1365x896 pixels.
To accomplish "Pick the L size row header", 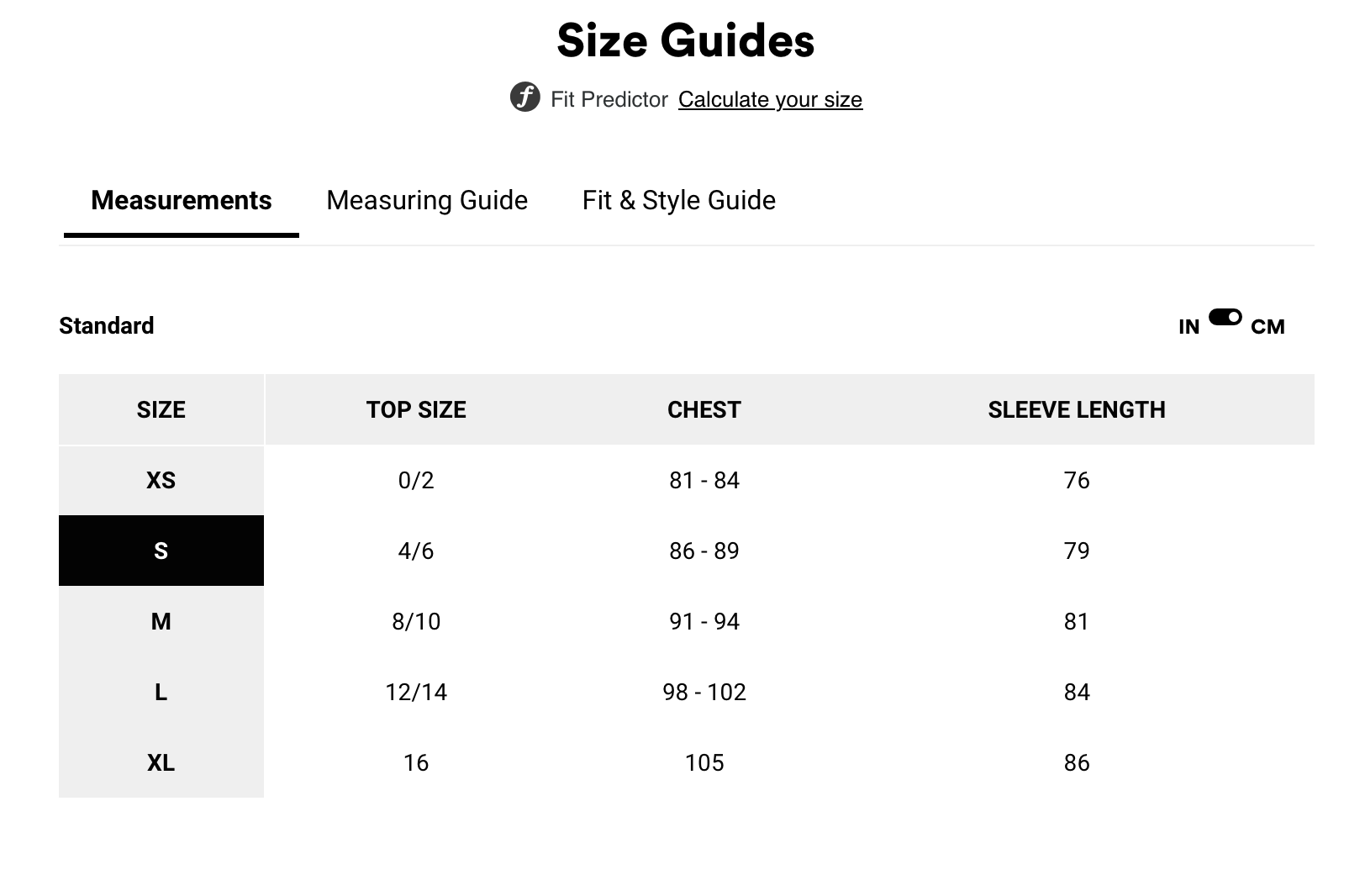I will coord(161,692).
